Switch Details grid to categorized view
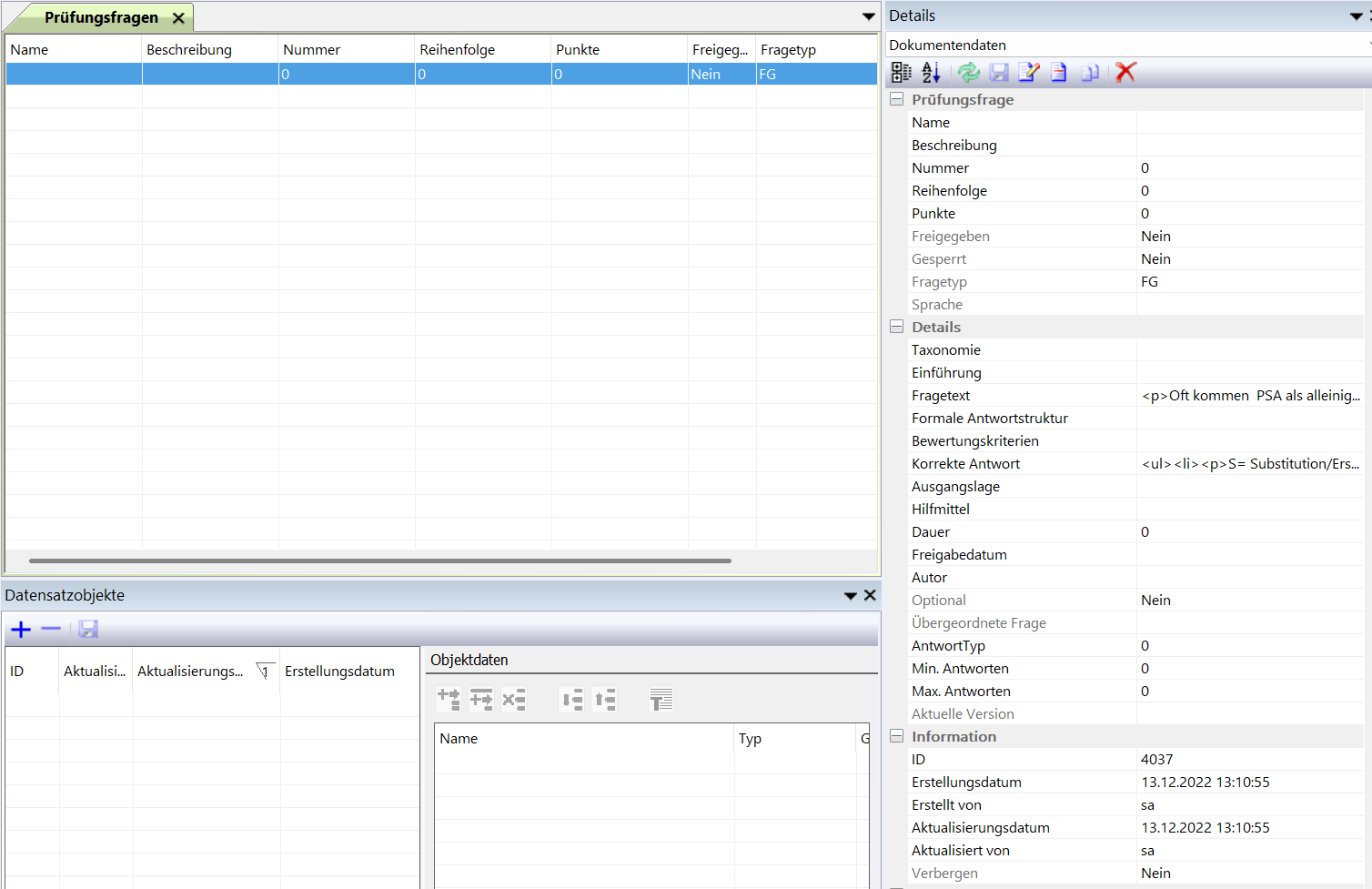Viewport: 1372px width, 889px height. click(901, 73)
